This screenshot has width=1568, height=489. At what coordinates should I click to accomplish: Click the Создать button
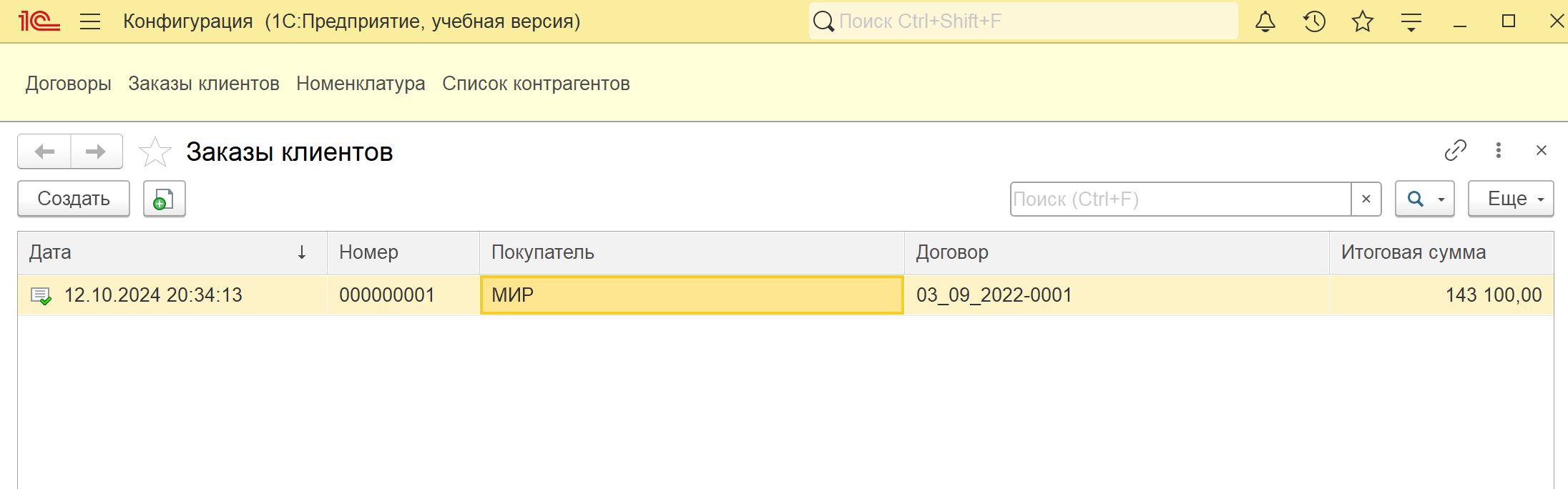click(74, 199)
